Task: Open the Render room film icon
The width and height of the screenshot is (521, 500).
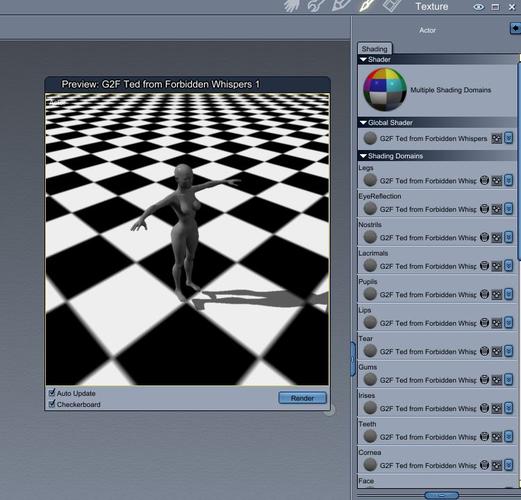Action: (x=391, y=6)
